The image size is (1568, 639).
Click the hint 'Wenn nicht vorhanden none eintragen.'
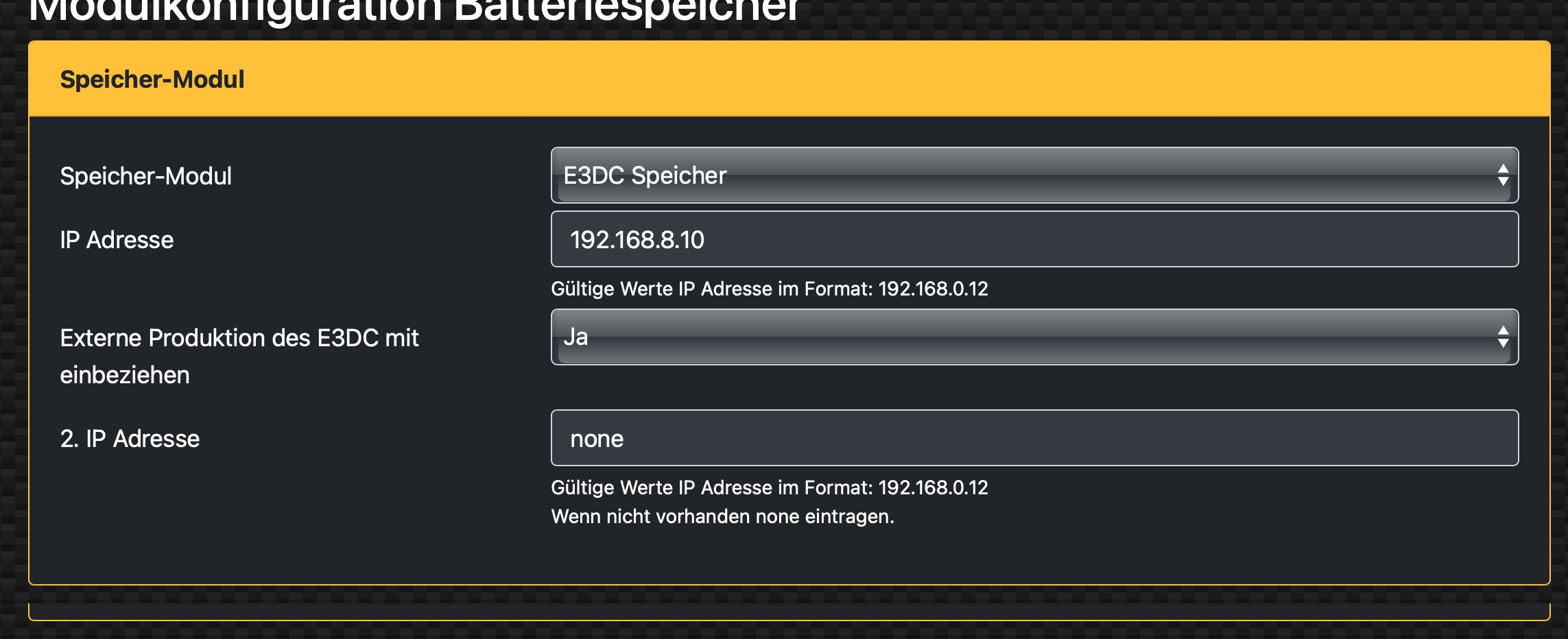coord(722,516)
